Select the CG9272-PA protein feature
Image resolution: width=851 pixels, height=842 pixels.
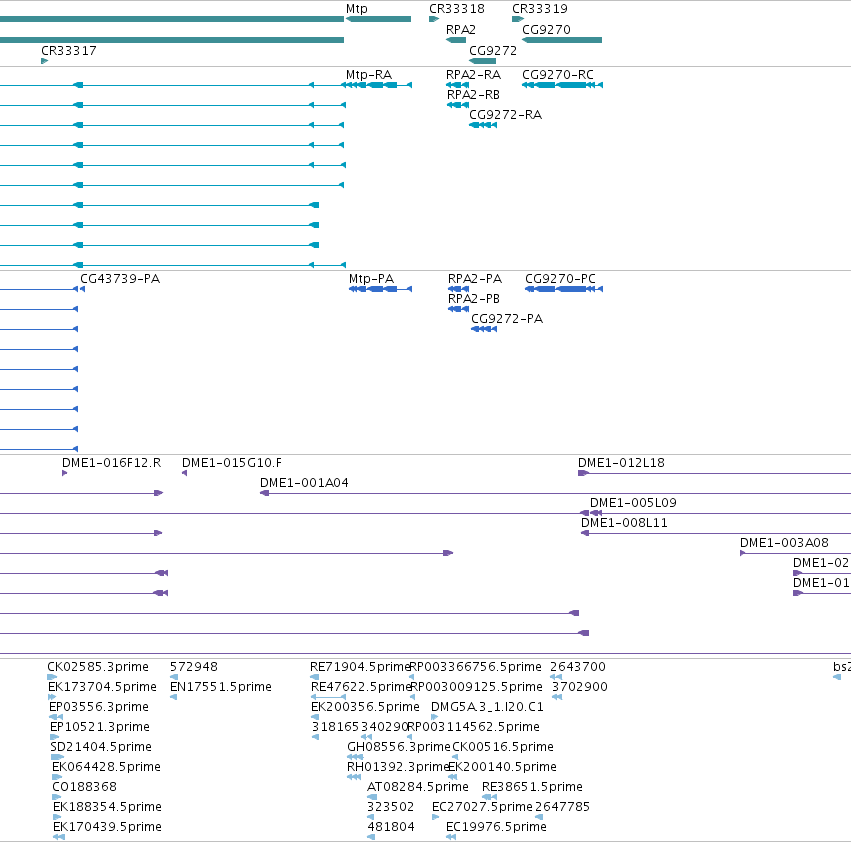[x=484, y=329]
